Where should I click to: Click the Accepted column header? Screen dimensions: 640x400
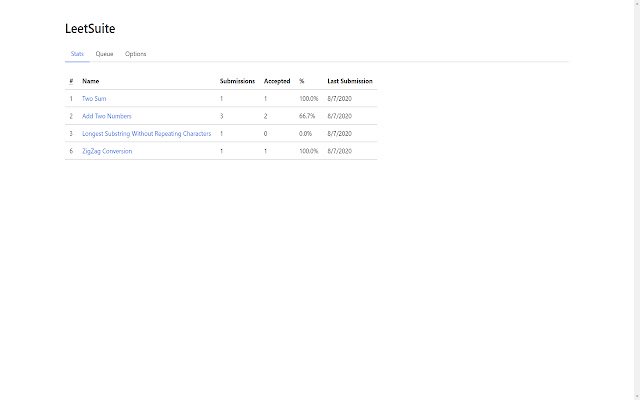pos(277,81)
